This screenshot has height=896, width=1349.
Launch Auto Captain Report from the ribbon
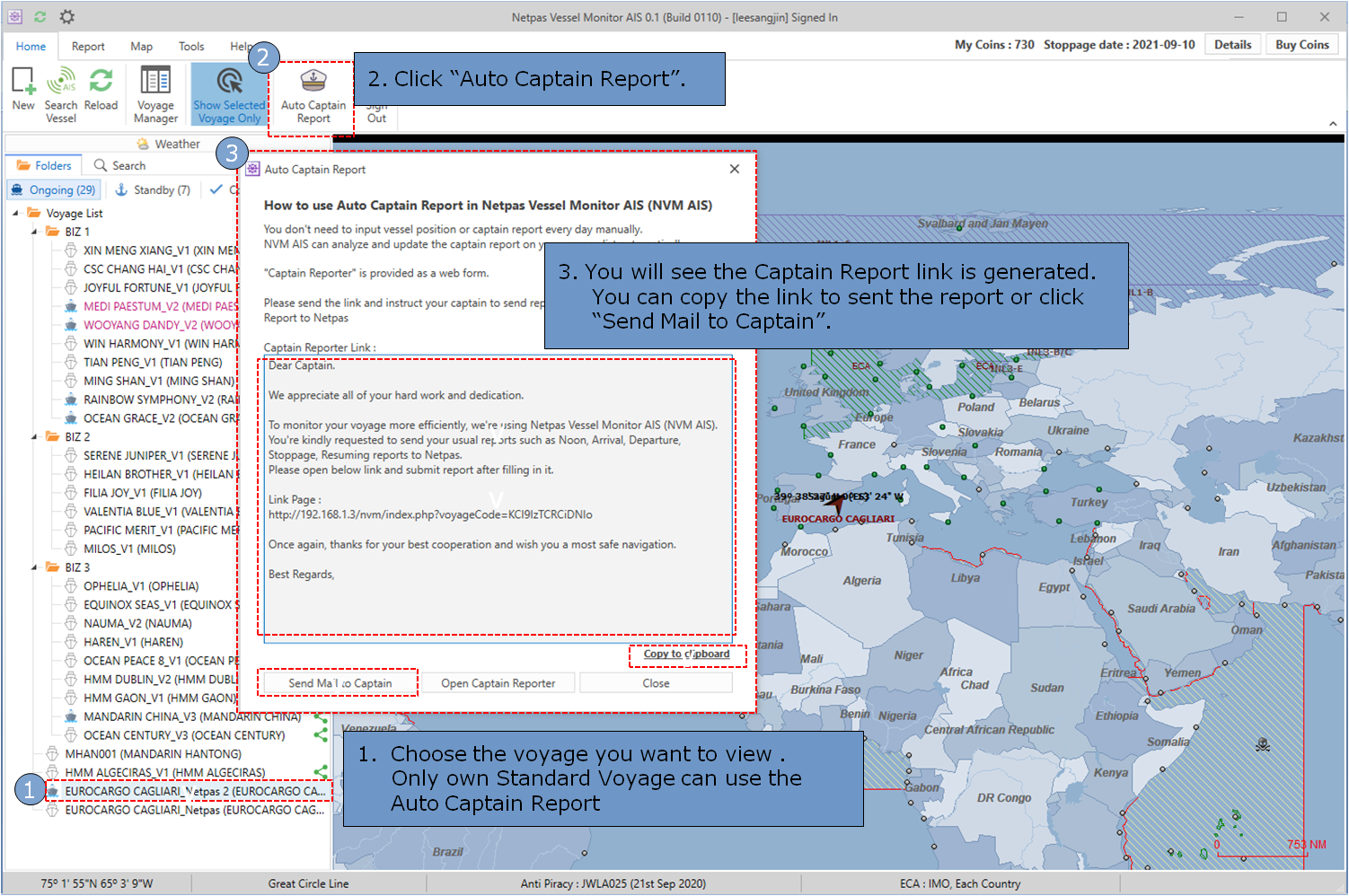tap(313, 96)
